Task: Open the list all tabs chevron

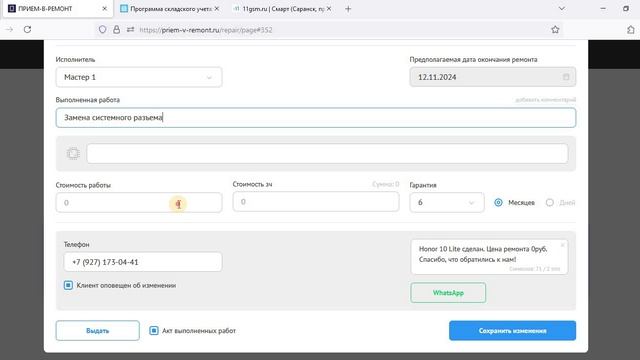Action: click(562, 9)
